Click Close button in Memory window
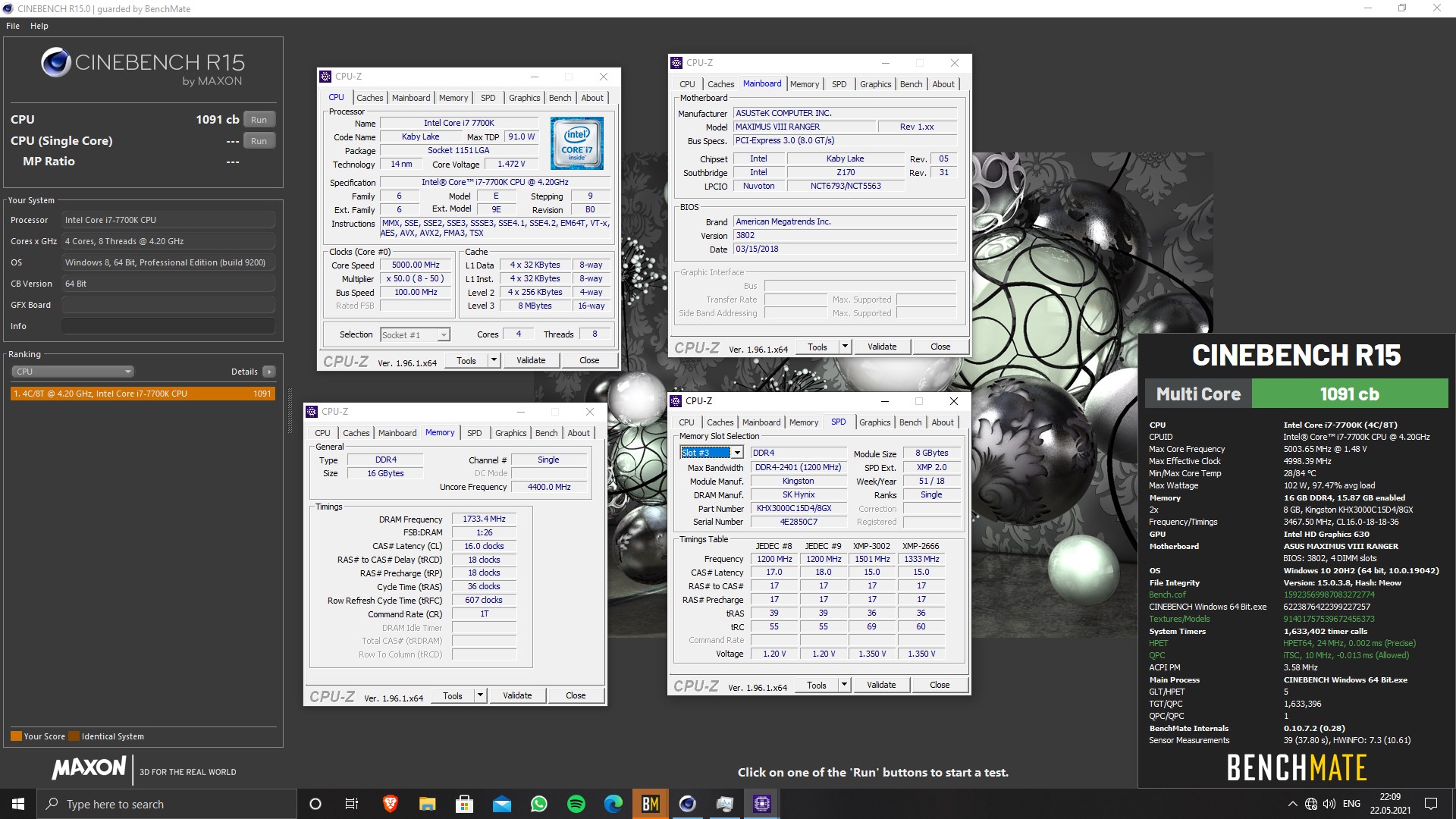 (576, 695)
